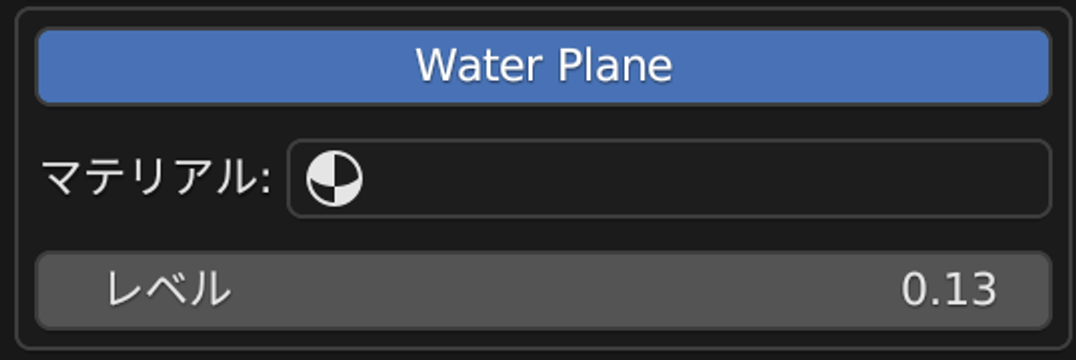This screenshot has height=360, width=1076.
Task: Select the レベル 0.13 numeric field
Action: click(543, 290)
